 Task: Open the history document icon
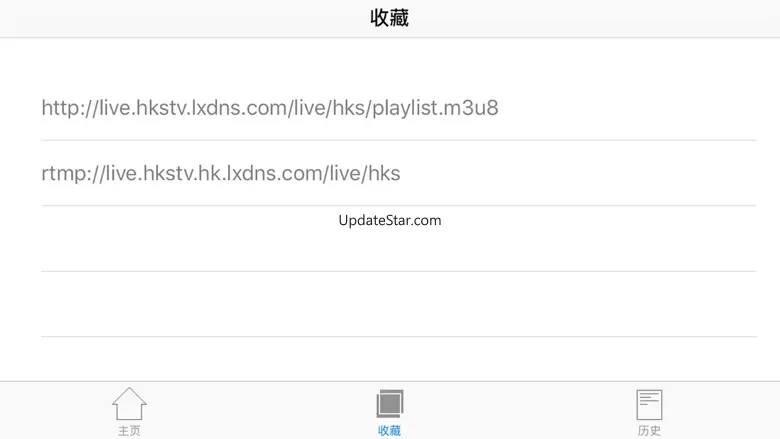click(649, 404)
